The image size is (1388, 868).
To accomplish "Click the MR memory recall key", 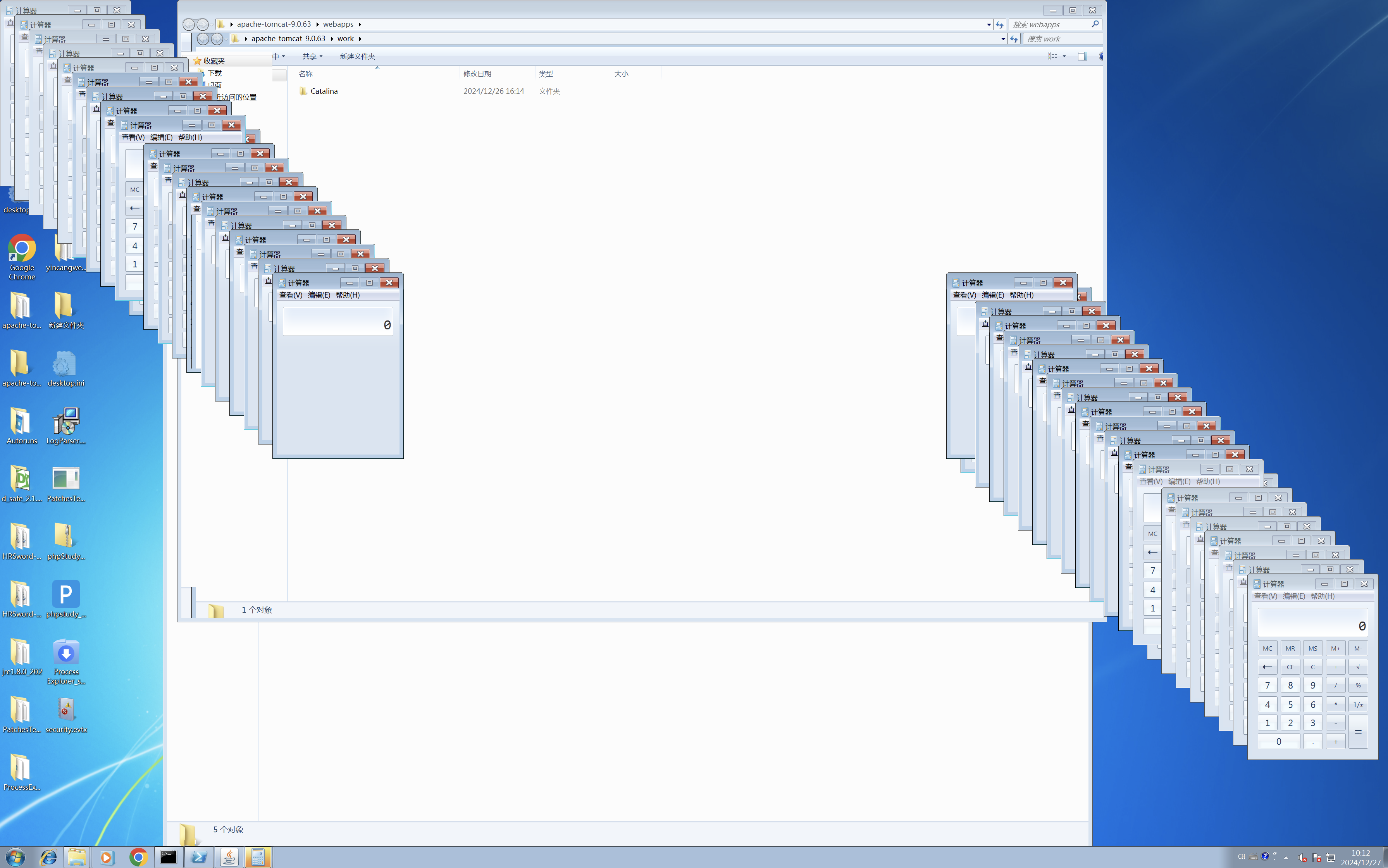I will [x=1290, y=648].
